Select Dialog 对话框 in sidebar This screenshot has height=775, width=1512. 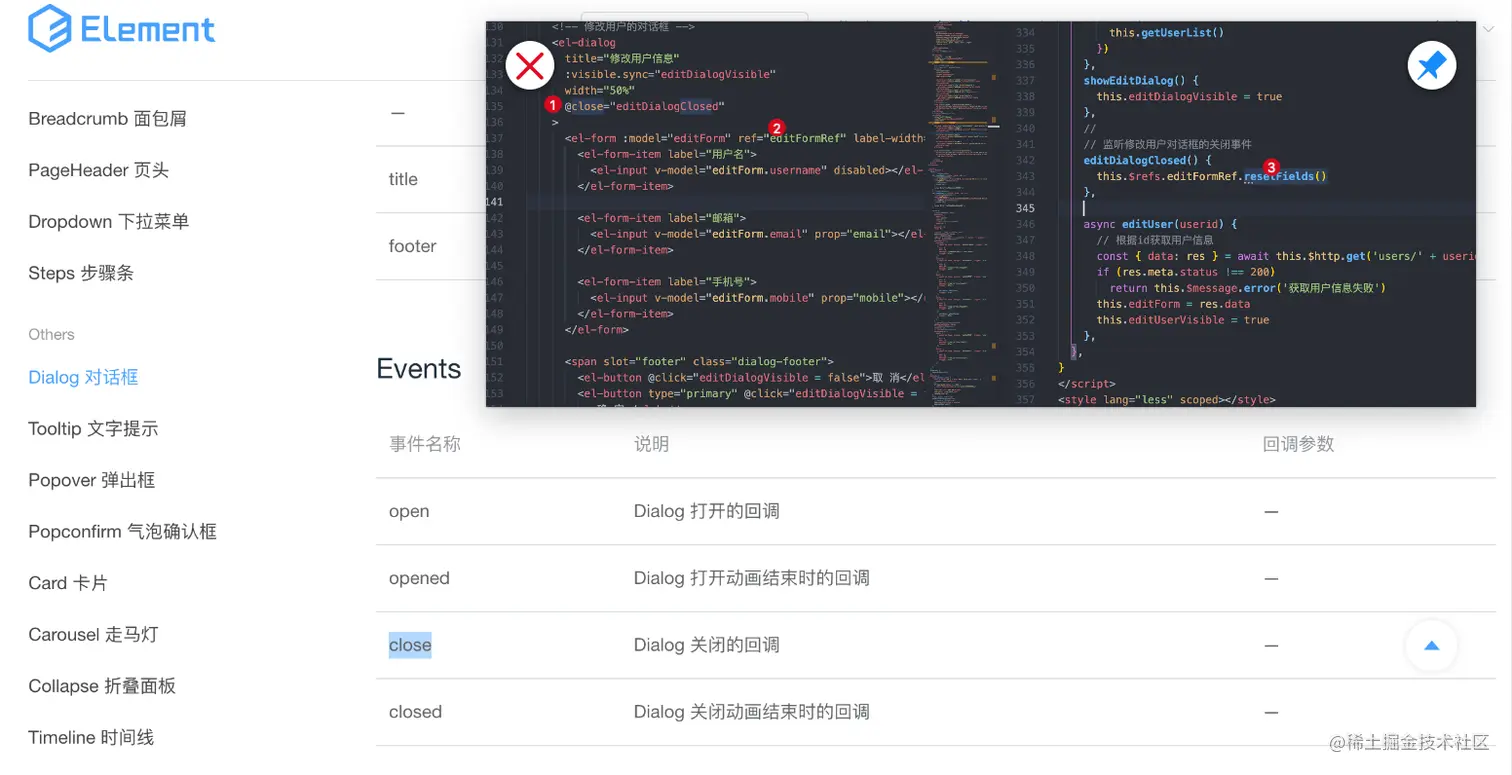[83, 377]
